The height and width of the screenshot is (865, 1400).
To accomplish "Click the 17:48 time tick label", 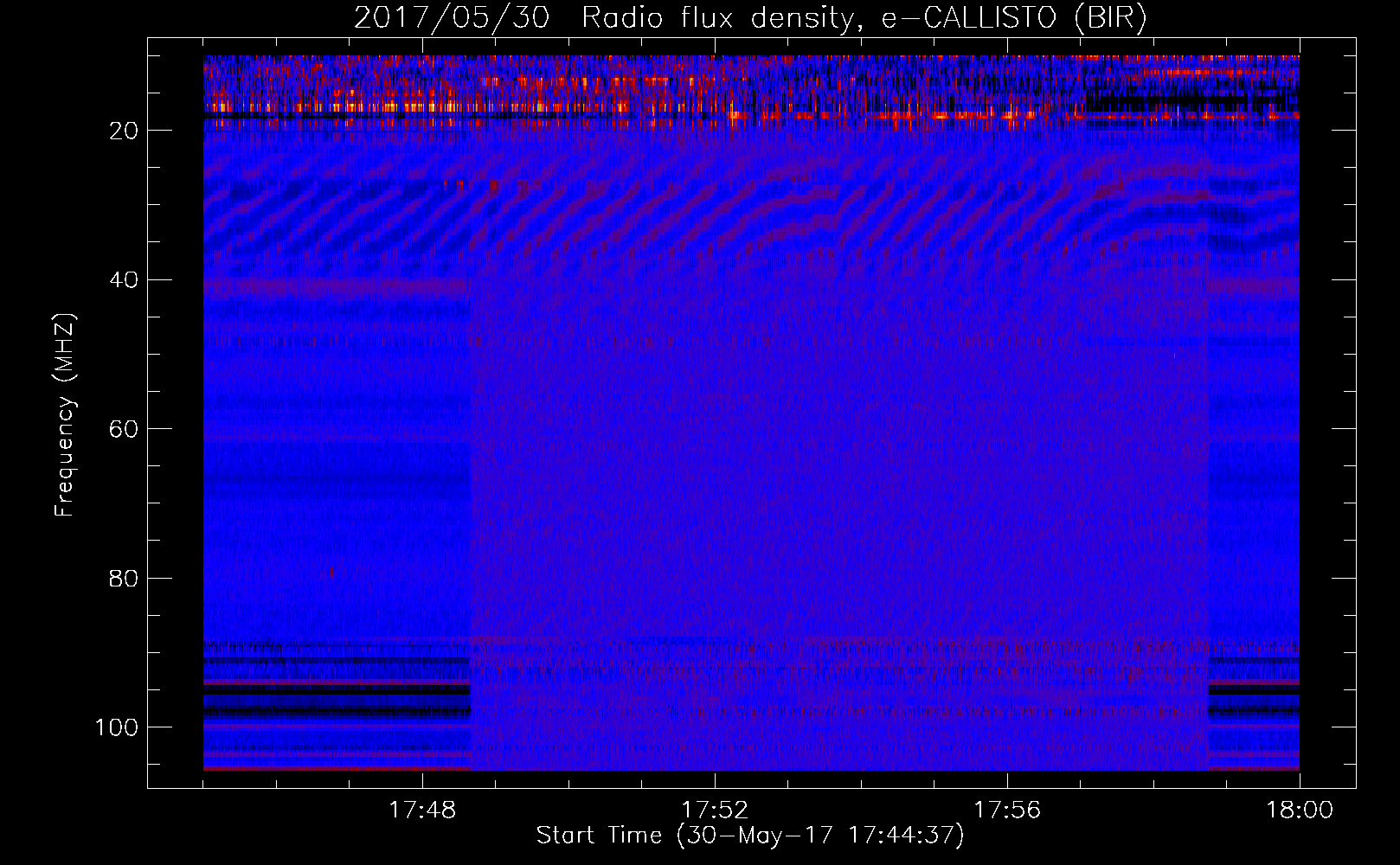I will pos(422,811).
